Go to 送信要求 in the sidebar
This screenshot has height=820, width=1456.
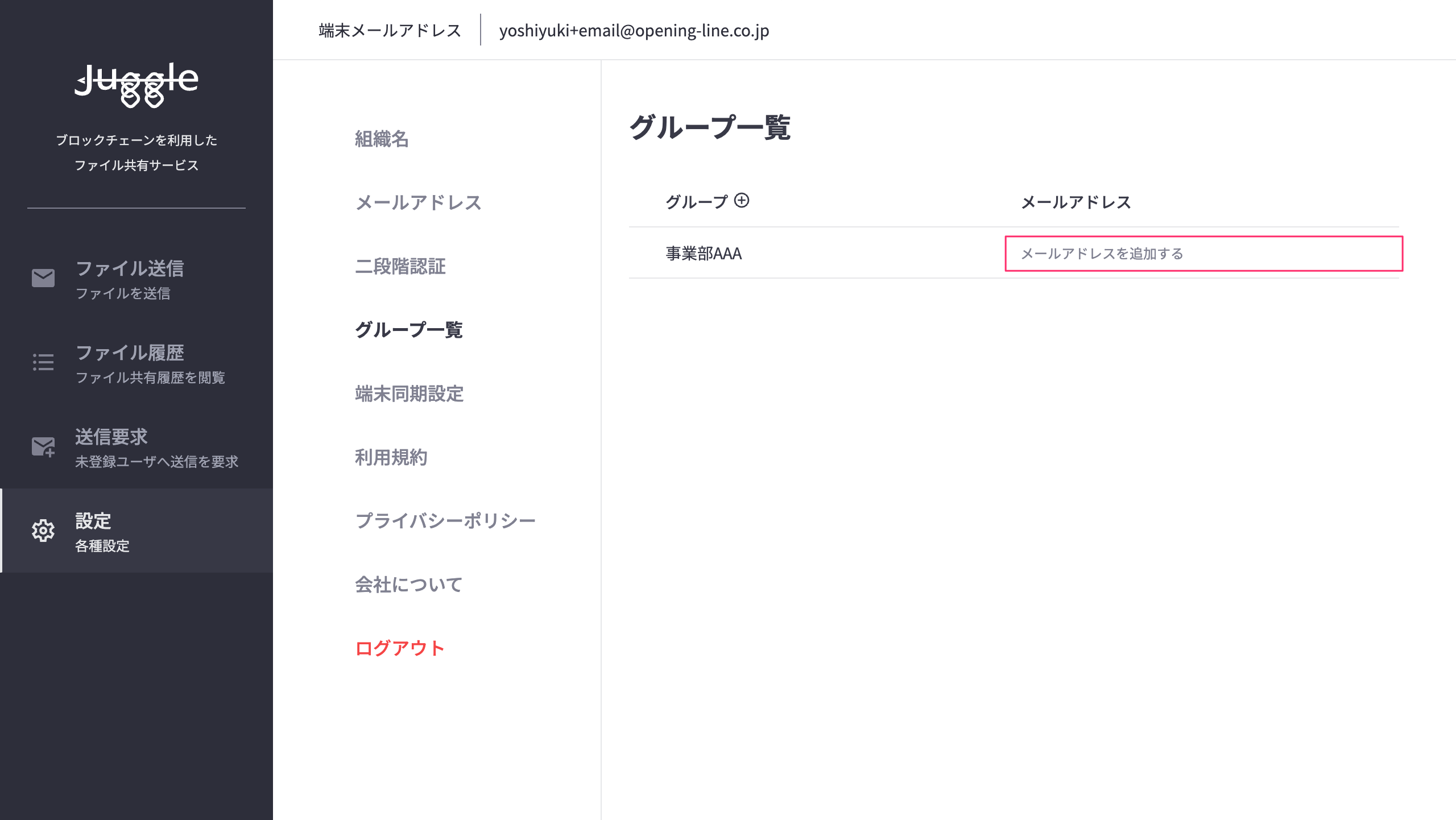[x=111, y=437]
